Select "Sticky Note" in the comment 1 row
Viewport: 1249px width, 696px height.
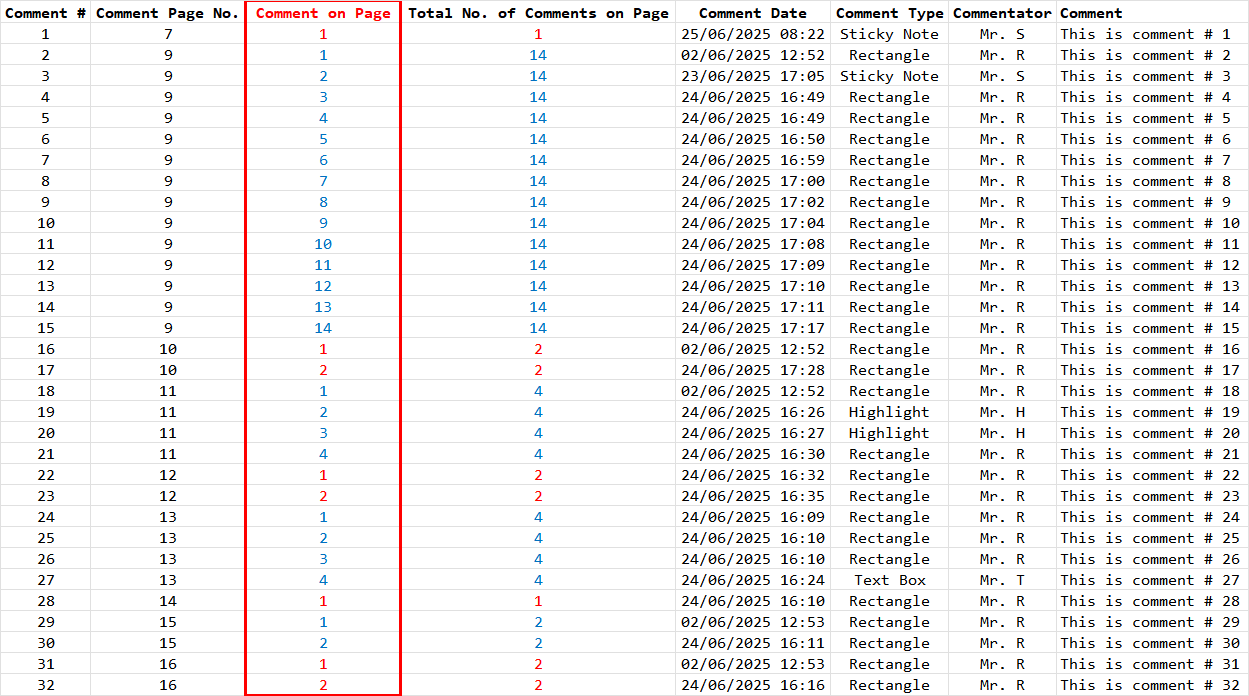coord(889,34)
